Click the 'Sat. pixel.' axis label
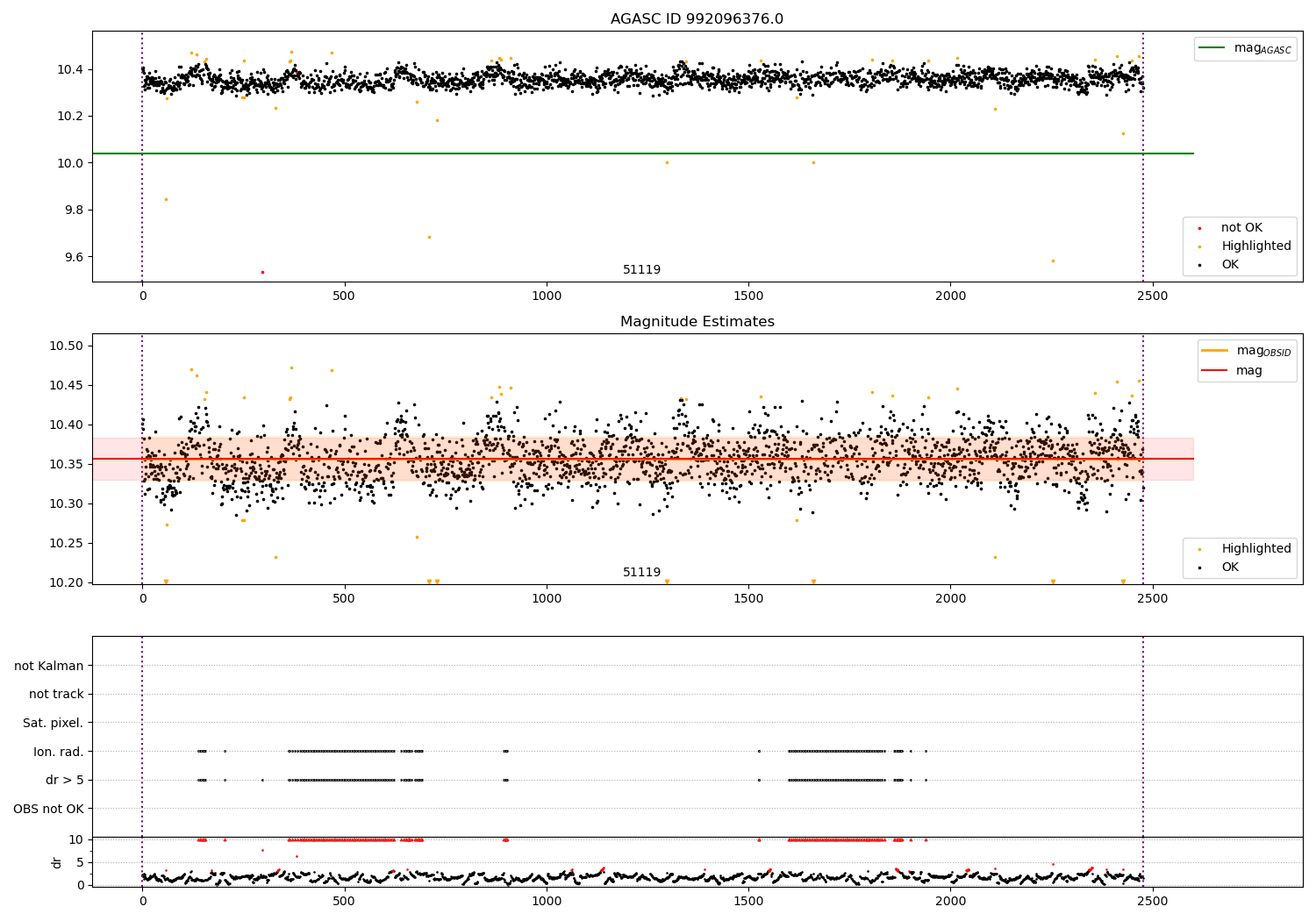Image resolution: width=1316 pixels, height=921 pixels. coord(54,723)
